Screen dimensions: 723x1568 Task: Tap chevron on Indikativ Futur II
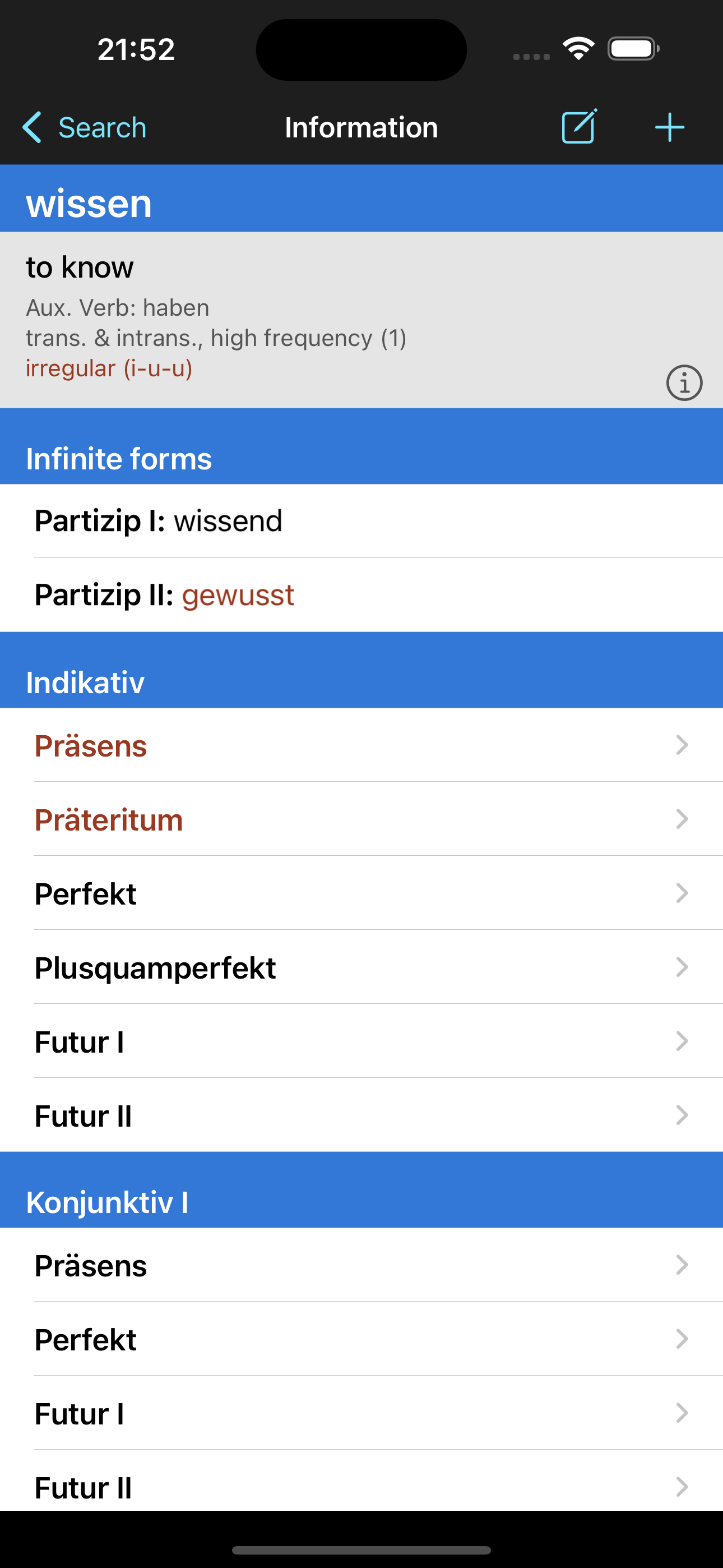point(682,1115)
